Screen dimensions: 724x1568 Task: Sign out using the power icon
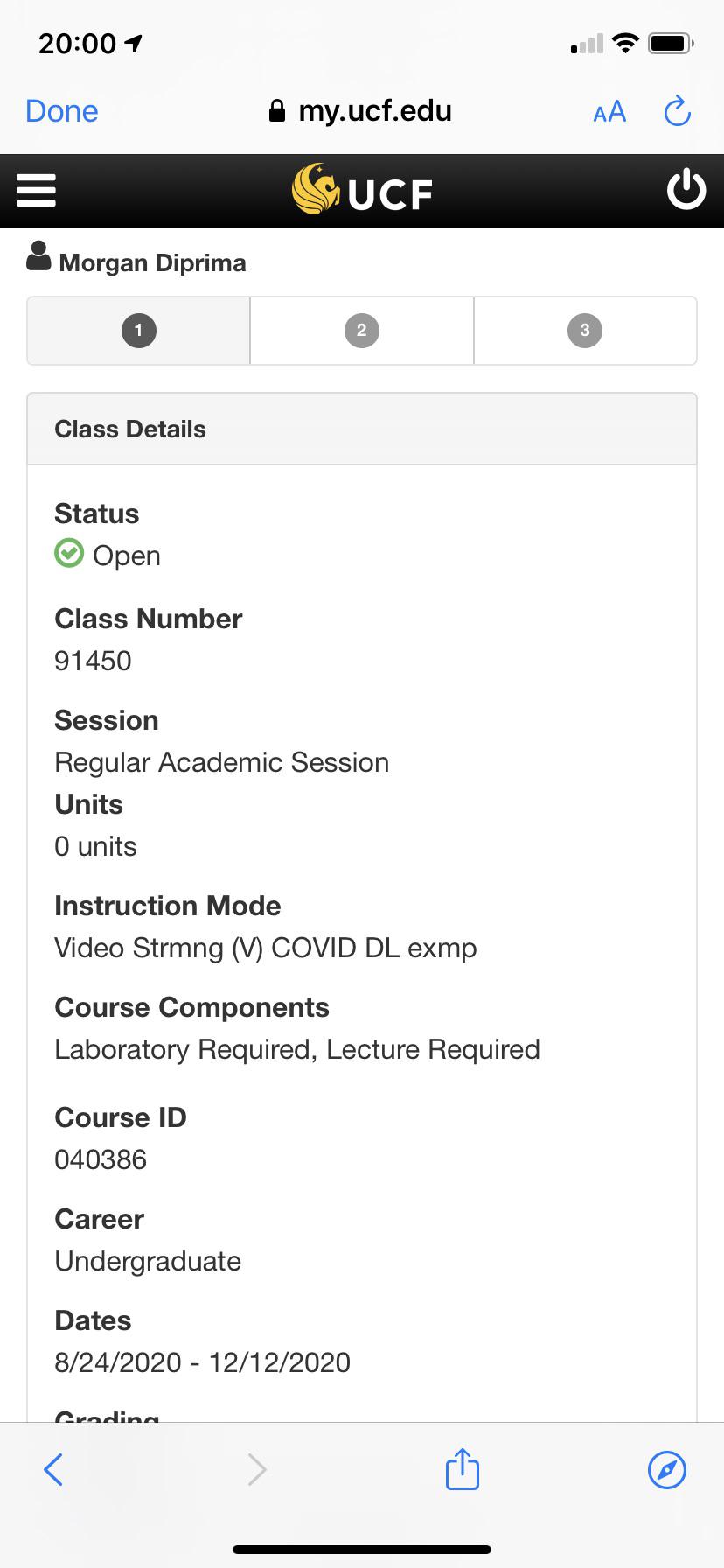pos(686,189)
